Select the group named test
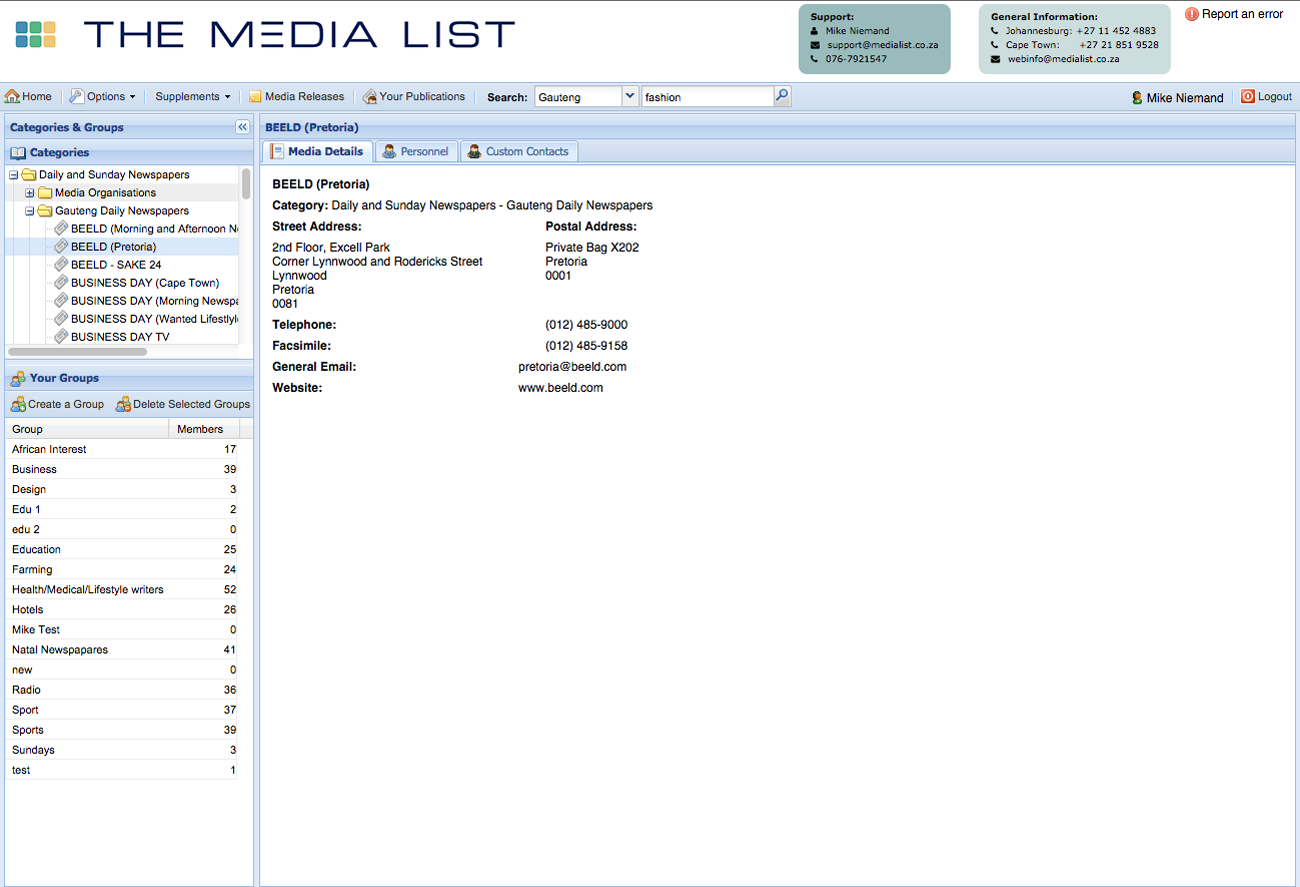The height and width of the screenshot is (887, 1300). pos(122,769)
